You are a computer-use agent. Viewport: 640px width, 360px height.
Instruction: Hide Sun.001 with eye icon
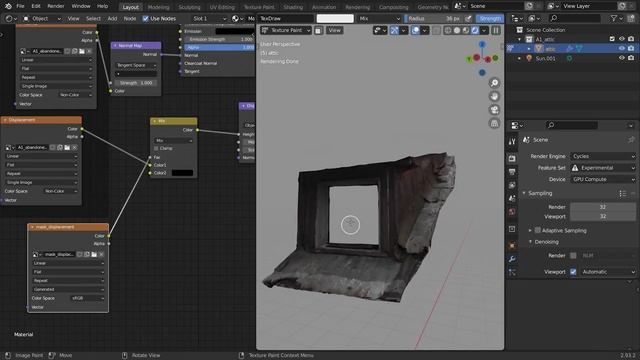622,58
